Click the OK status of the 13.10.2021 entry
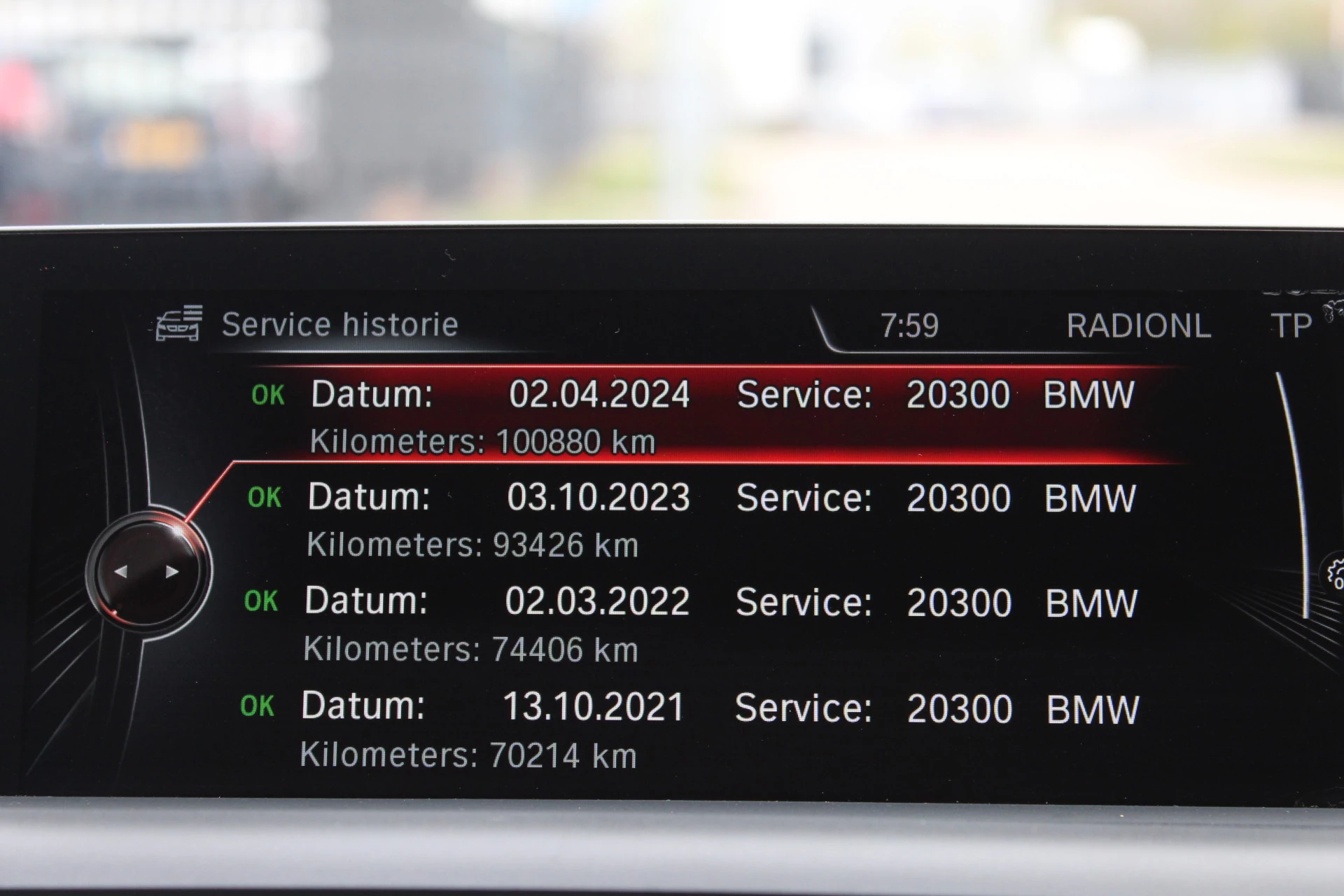Image resolution: width=1344 pixels, height=896 pixels. tap(257, 706)
